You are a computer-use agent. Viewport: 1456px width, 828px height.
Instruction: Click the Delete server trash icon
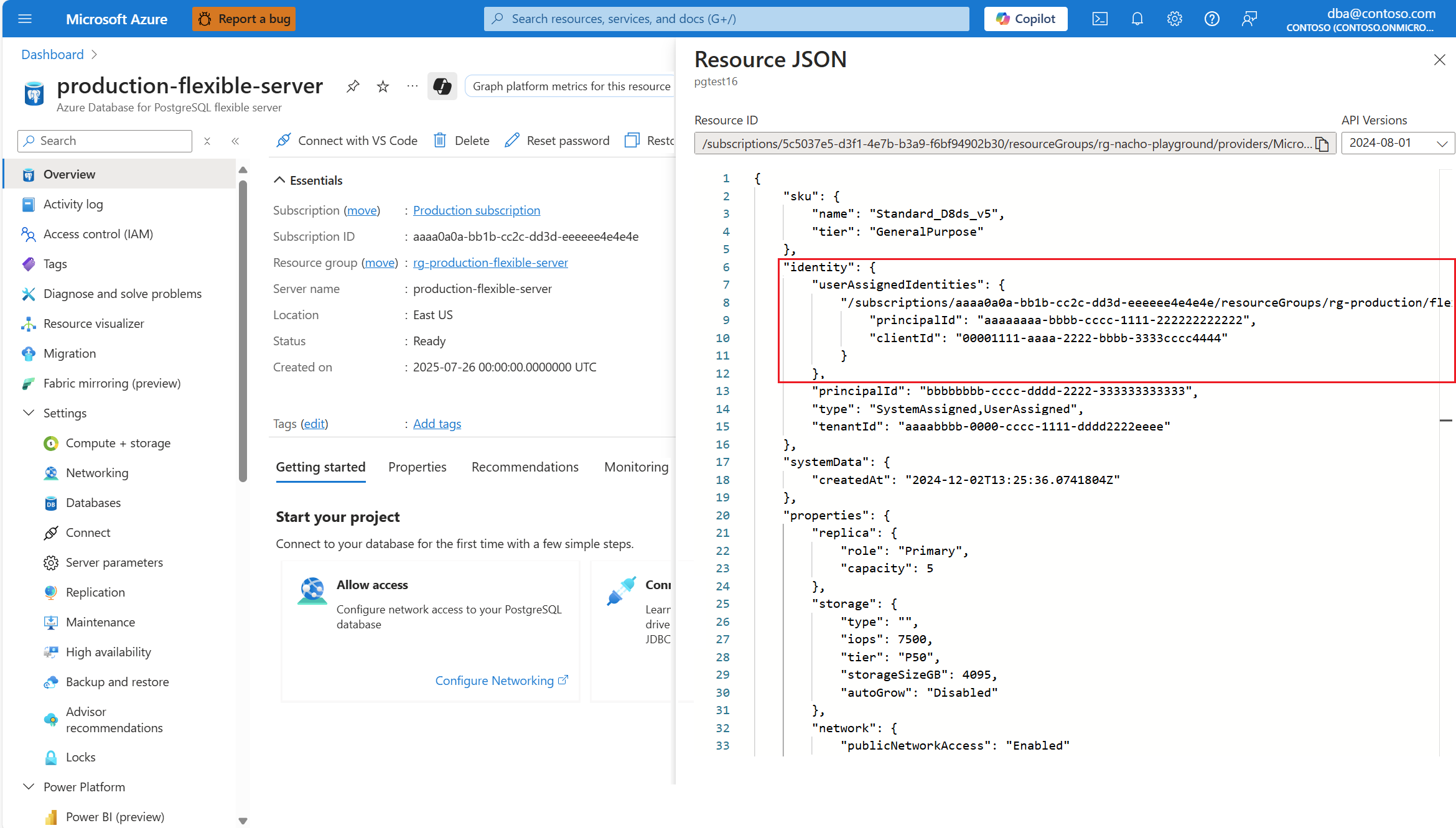440,141
